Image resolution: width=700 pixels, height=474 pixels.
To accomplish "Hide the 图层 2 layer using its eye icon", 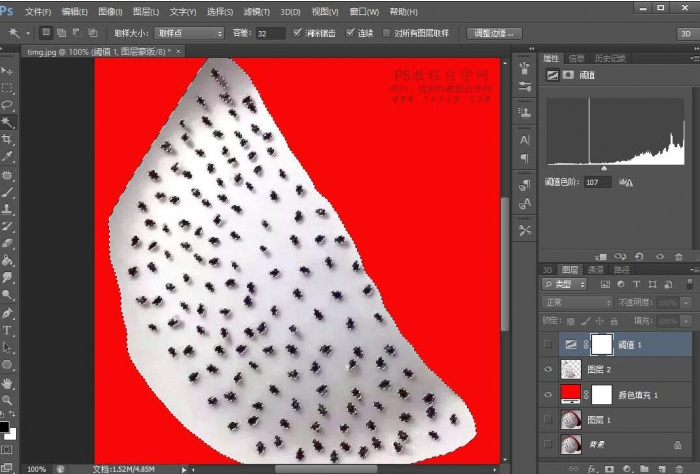I will pyautogui.click(x=548, y=369).
